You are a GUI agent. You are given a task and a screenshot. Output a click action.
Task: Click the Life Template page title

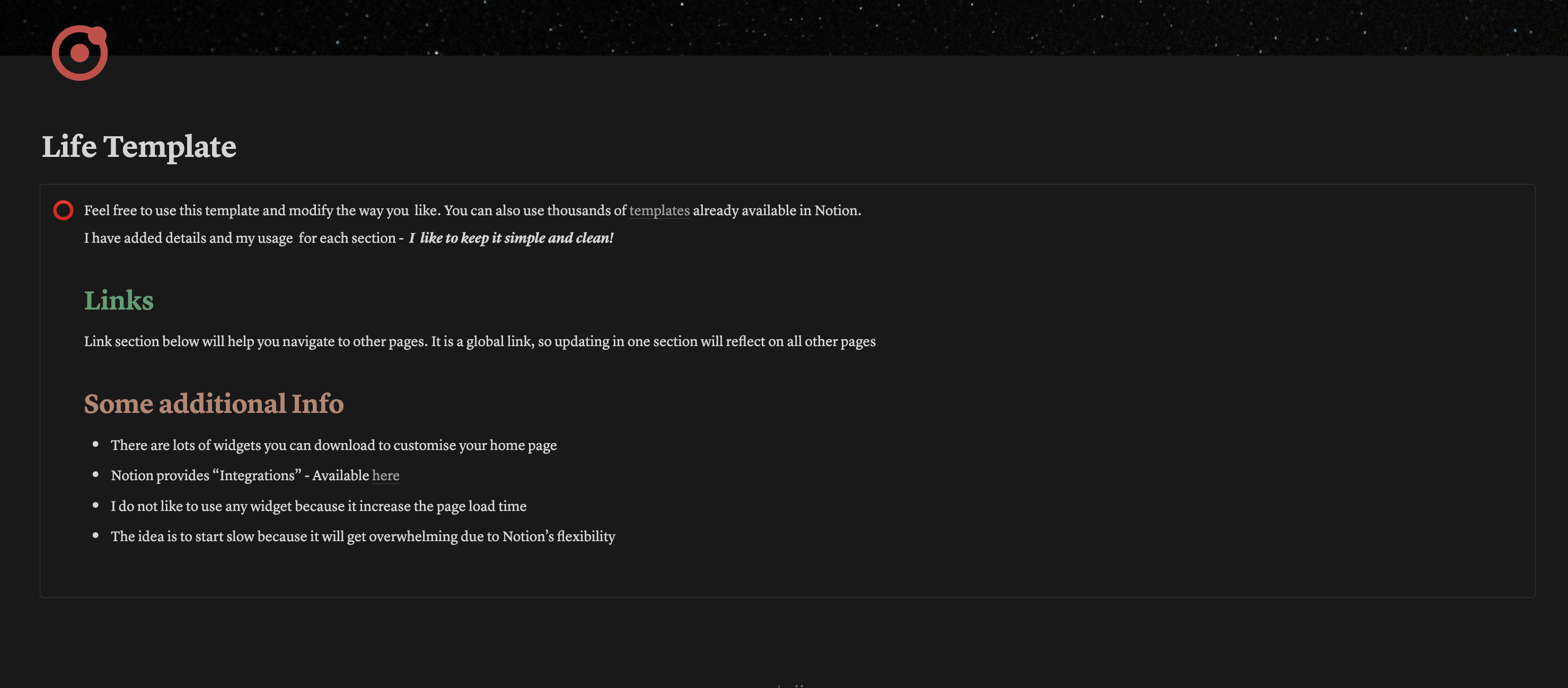139,147
